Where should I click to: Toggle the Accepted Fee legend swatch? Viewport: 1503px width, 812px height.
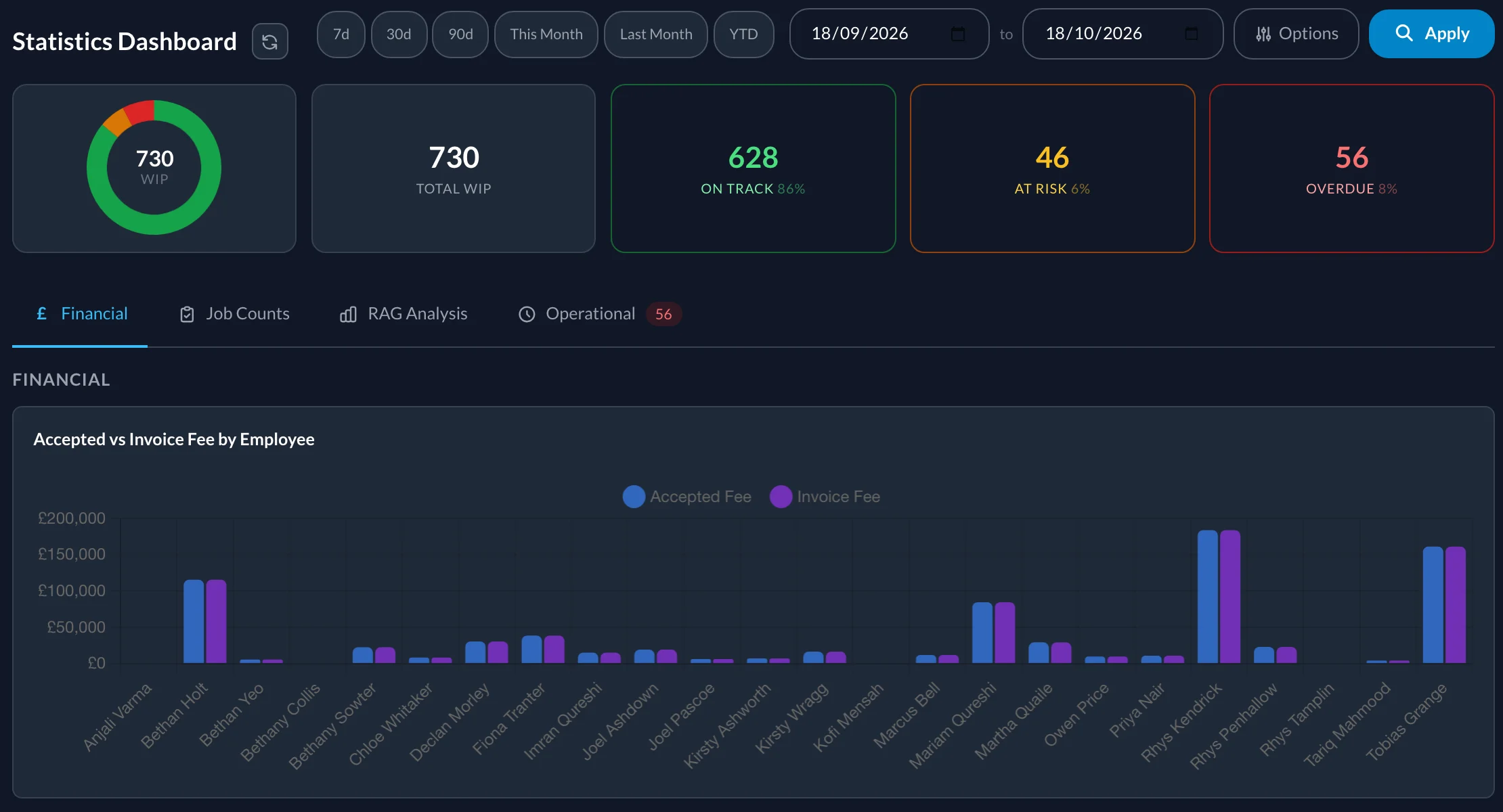pyautogui.click(x=634, y=497)
